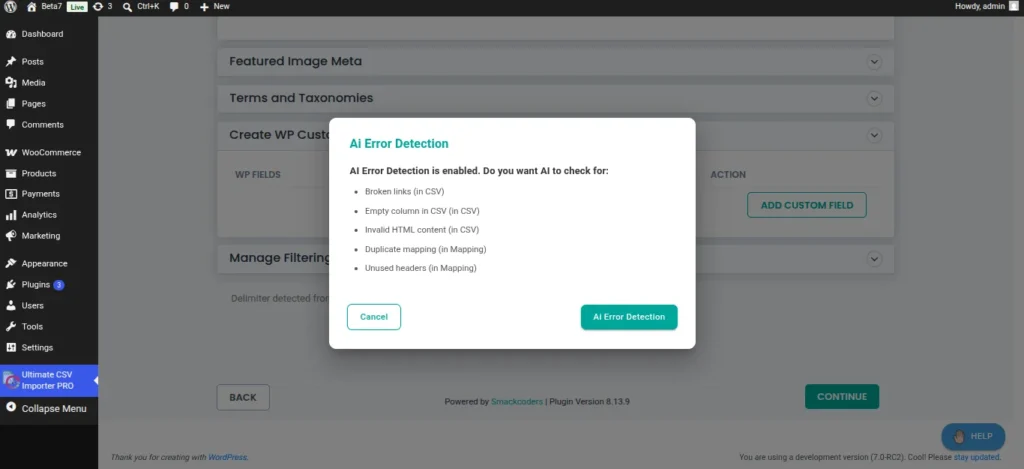The width and height of the screenshot is (1024, 469).
Task: Click the Analytics bar chart icon
Action: [10, 215]
